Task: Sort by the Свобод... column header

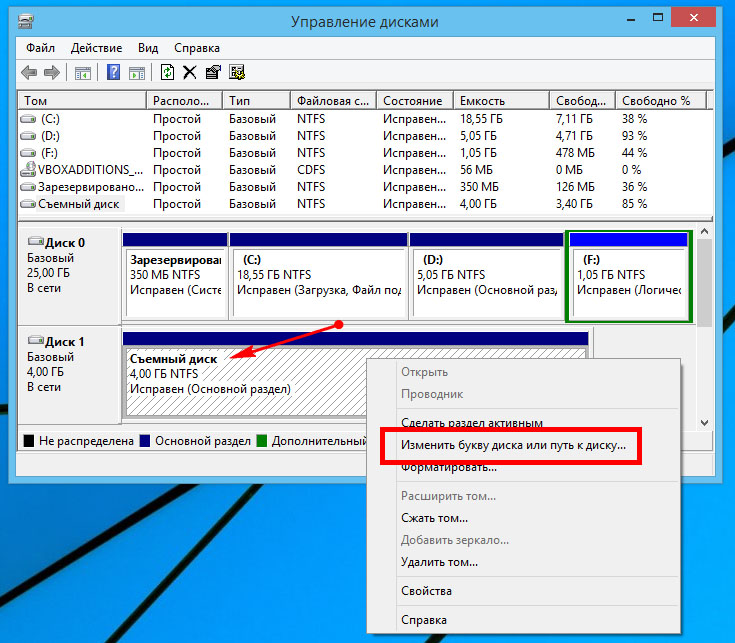Action: (x=582, y=100)
